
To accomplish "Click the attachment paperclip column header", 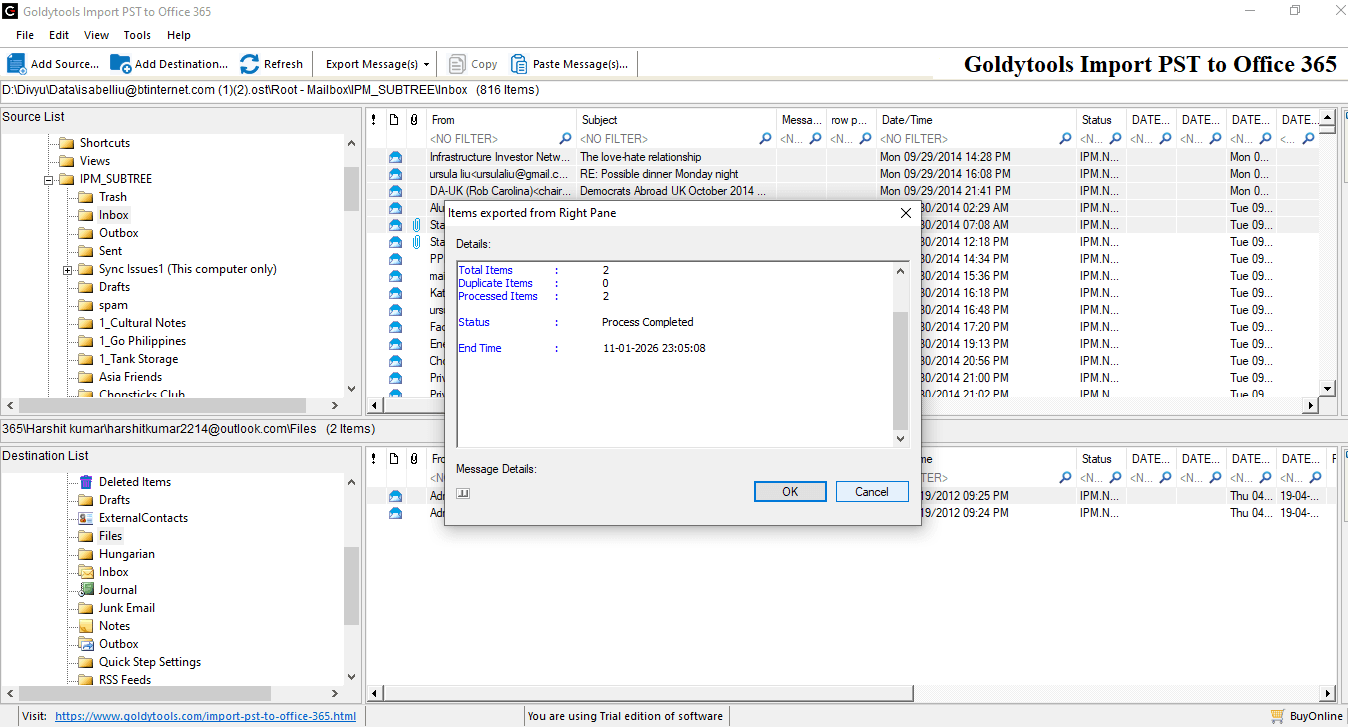I will (416, 119).
